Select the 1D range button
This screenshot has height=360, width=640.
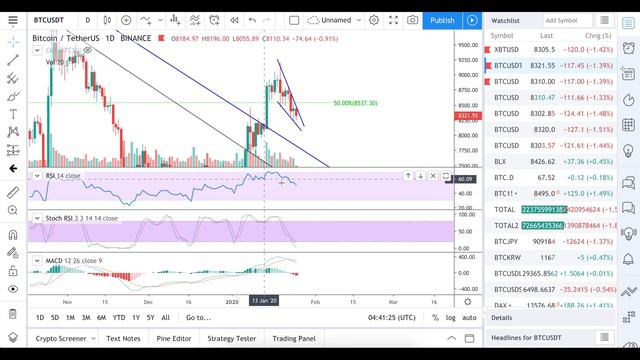(x=40, y=318)
